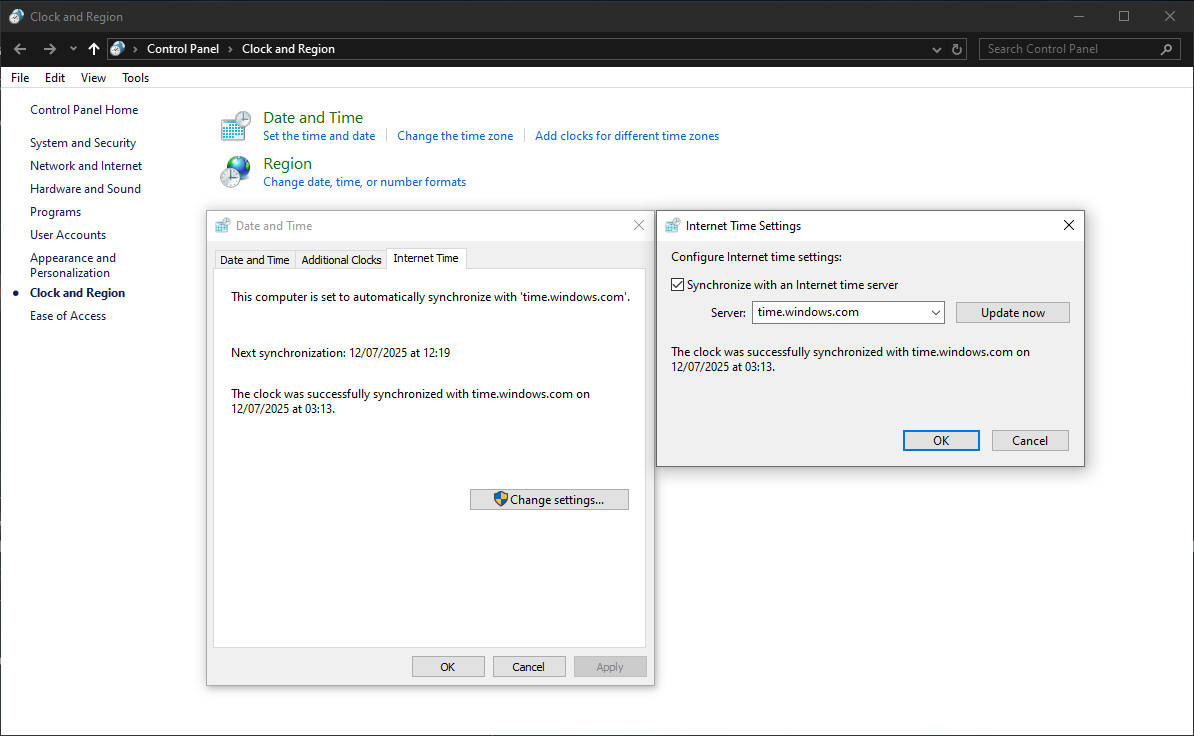This screenshot has width=1194, height=736.
Task: Open the time server dropdown list
Action: tap(932, 312)
